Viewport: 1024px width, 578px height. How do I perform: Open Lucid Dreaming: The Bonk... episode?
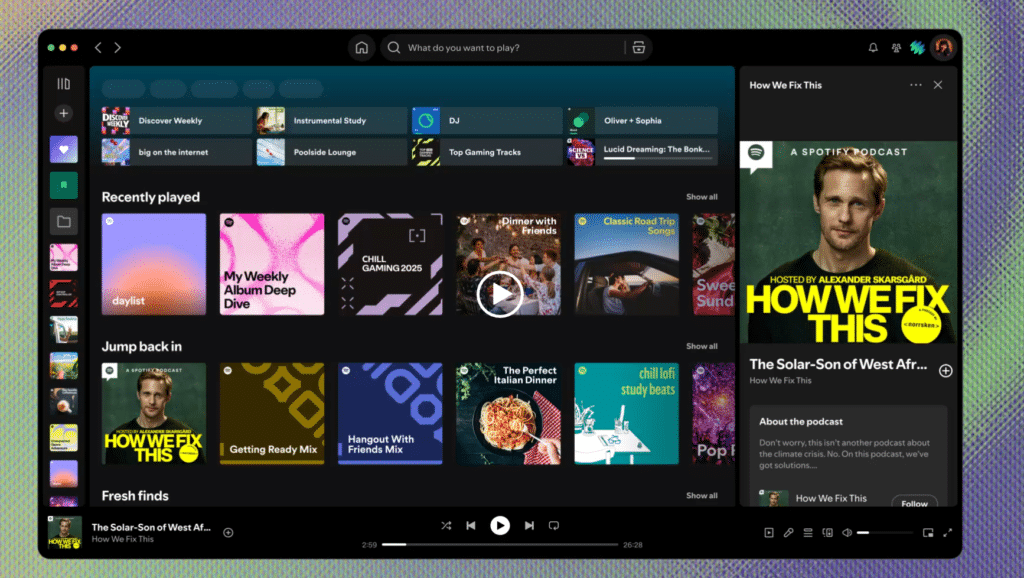[x=642, y=152]
